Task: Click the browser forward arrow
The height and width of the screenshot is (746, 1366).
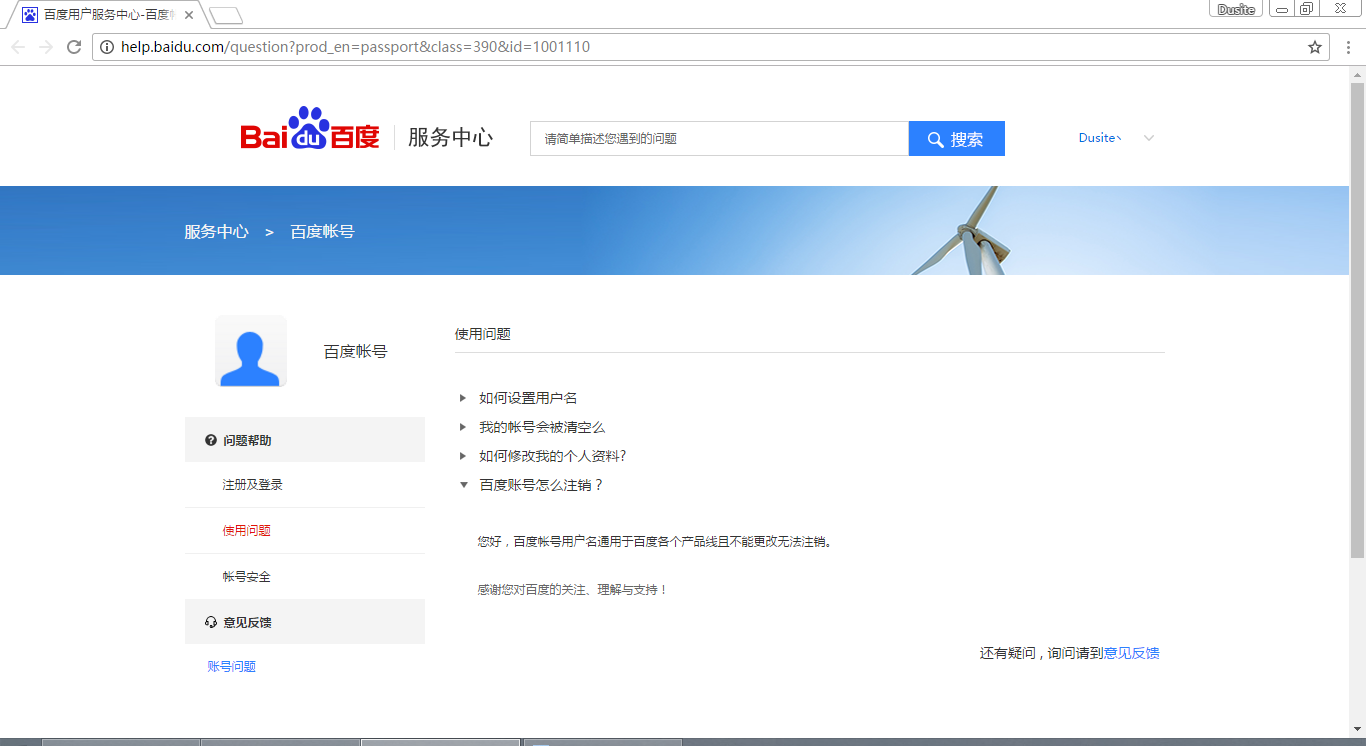Action: point(46,47)
